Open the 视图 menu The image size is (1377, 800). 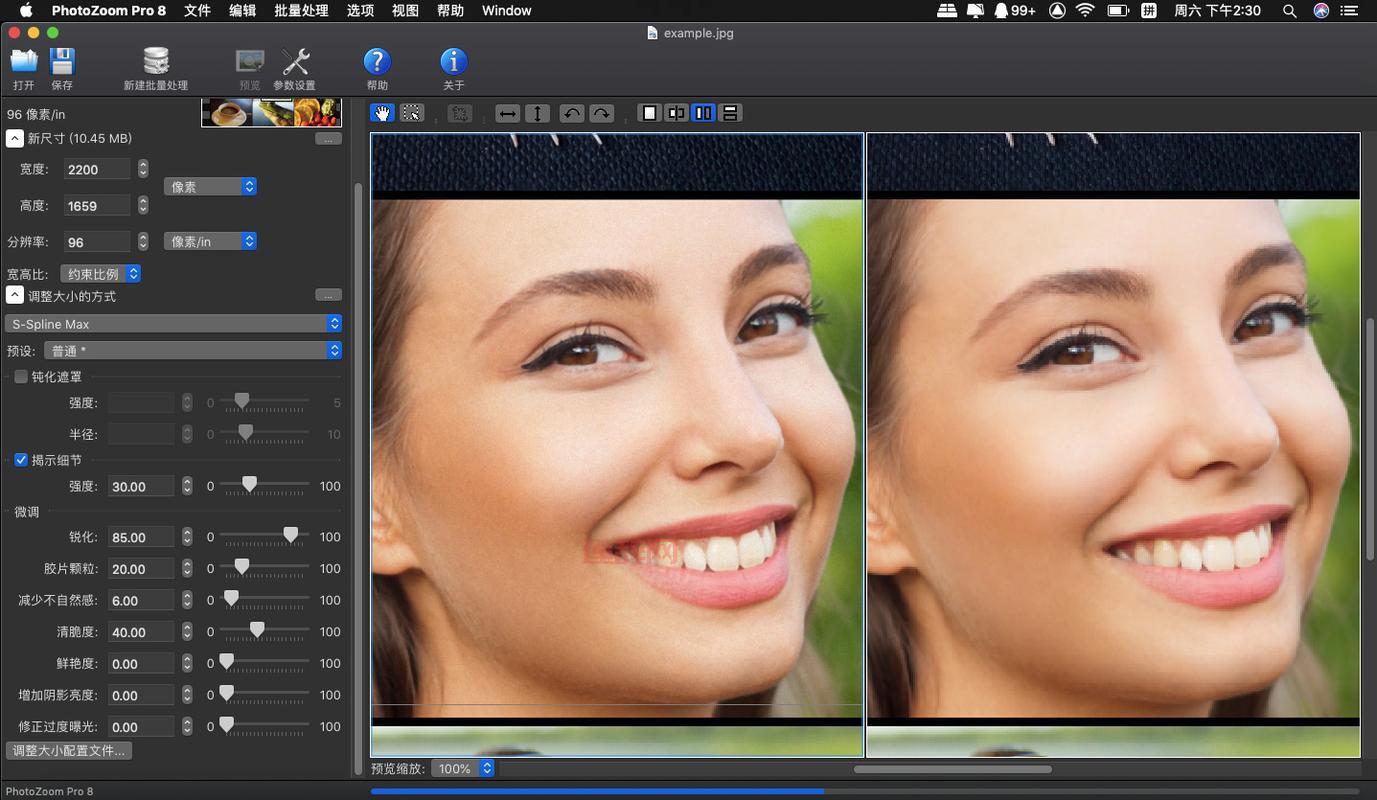point(405,10)
